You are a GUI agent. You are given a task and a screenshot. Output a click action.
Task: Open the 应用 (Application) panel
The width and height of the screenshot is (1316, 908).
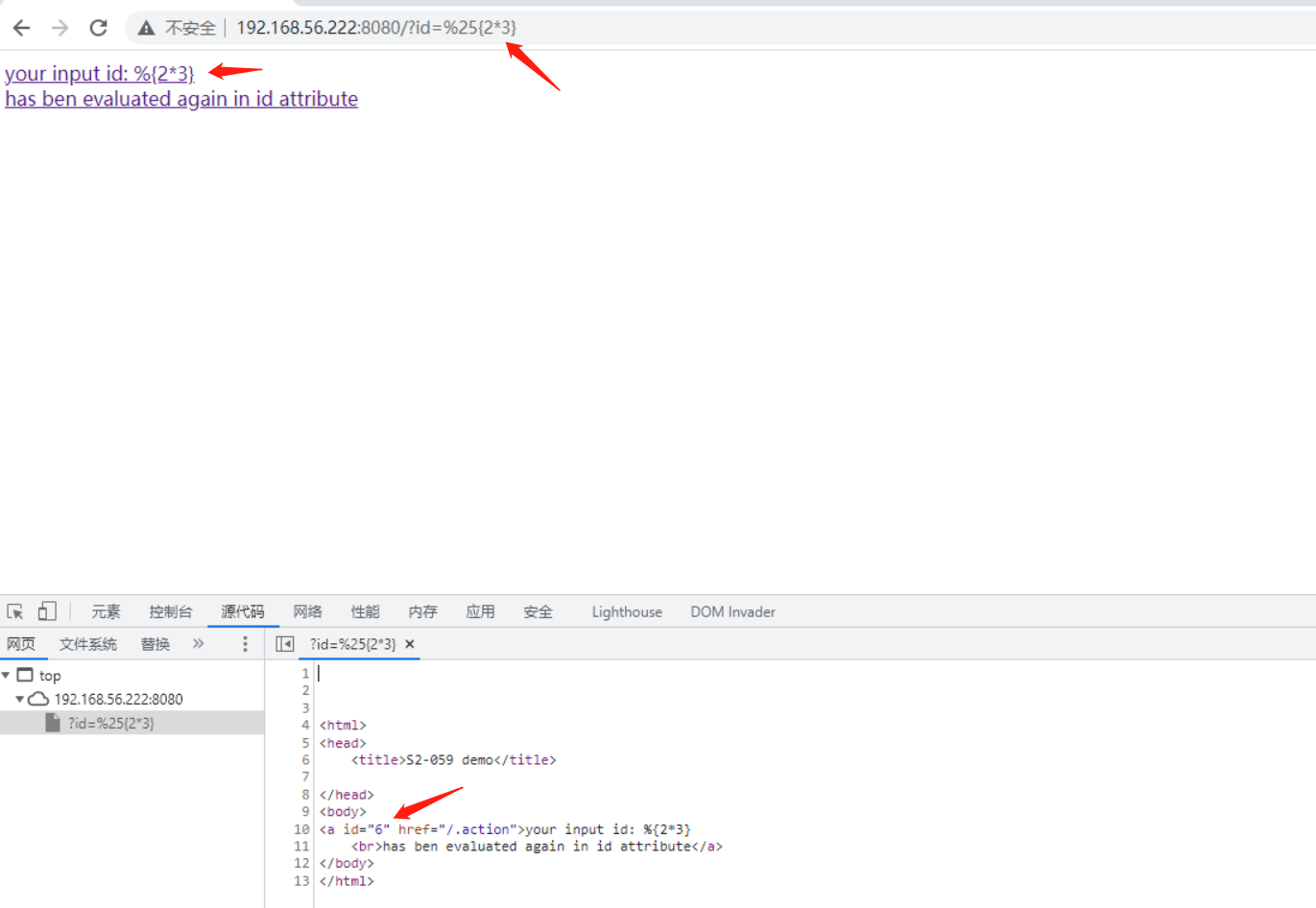(480, 611)
